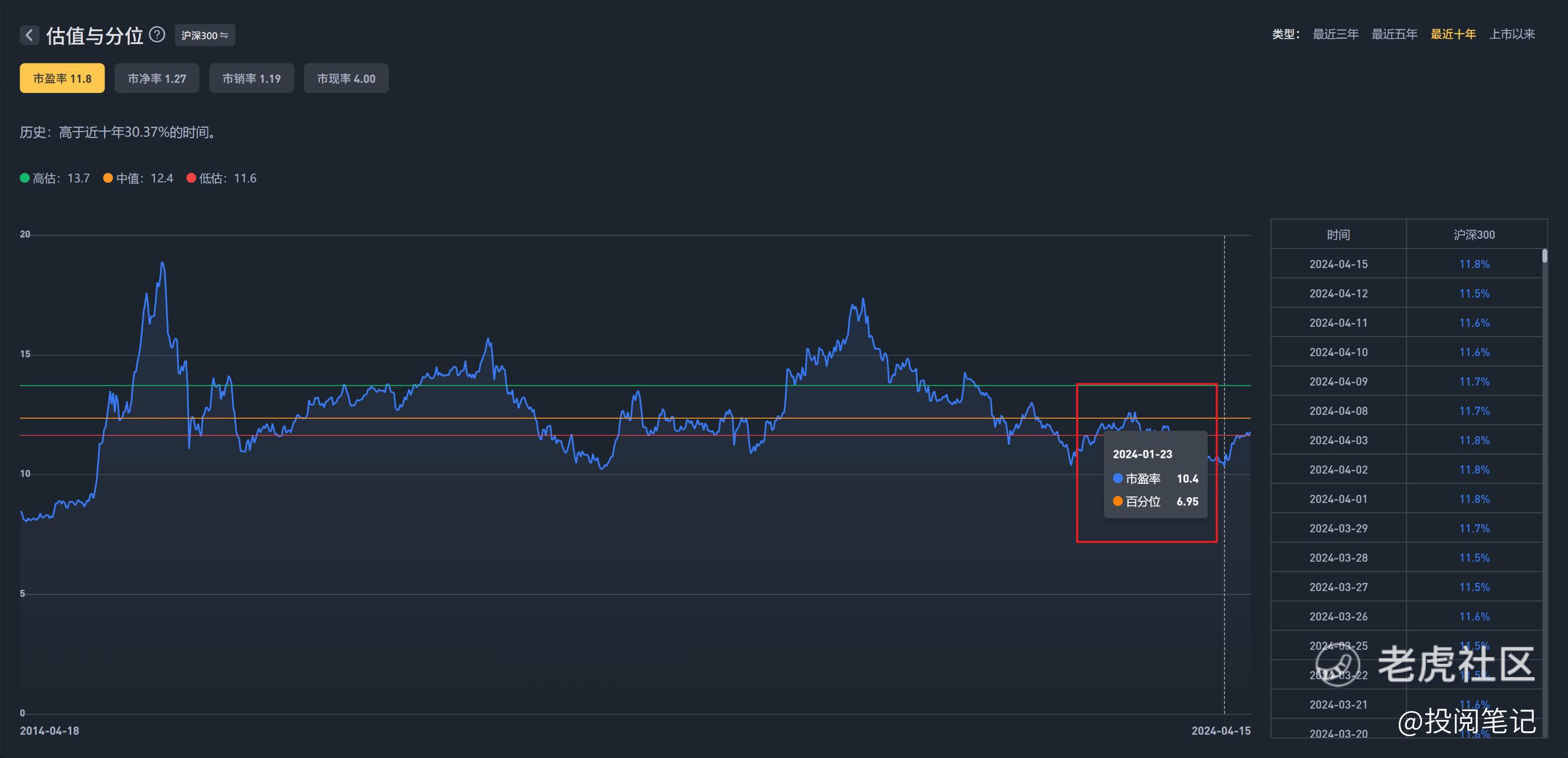Select the 市净率 1.27 tab
Viewport: 1568px width, 758px height.
click(x=157, y=78)
